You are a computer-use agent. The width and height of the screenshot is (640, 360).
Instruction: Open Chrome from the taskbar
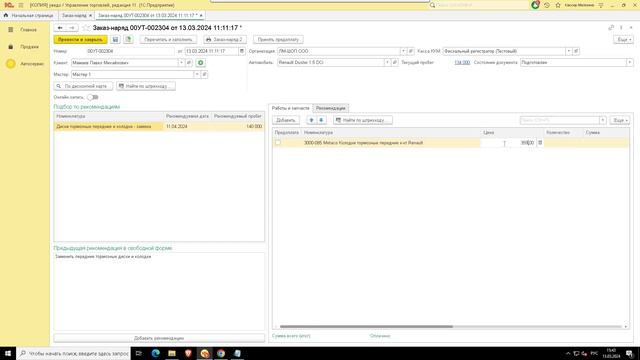point(221,353)
